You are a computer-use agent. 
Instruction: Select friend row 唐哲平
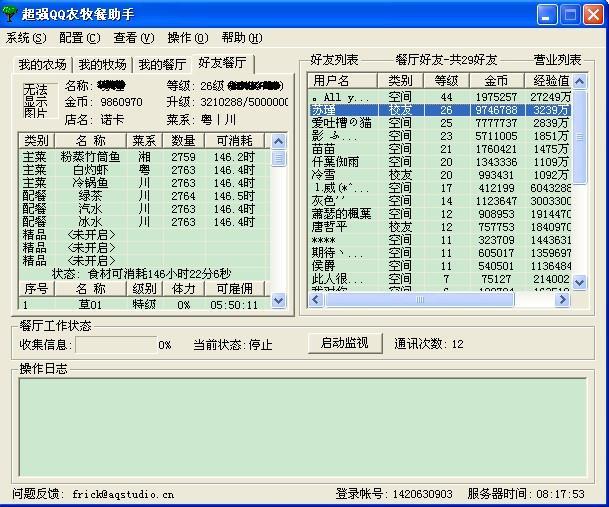pos(440,227)
